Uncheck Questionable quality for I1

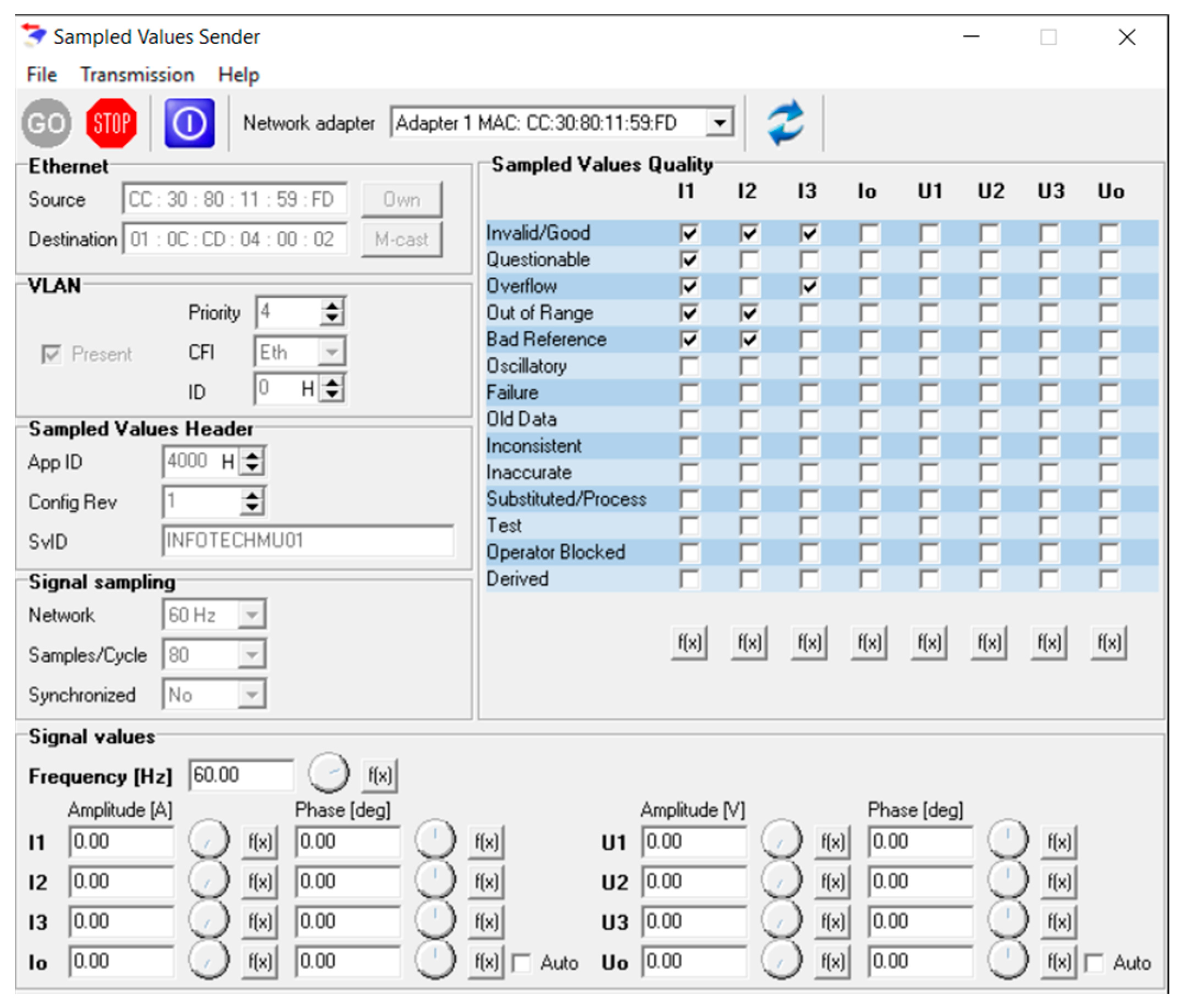click(x=689, y=261)
